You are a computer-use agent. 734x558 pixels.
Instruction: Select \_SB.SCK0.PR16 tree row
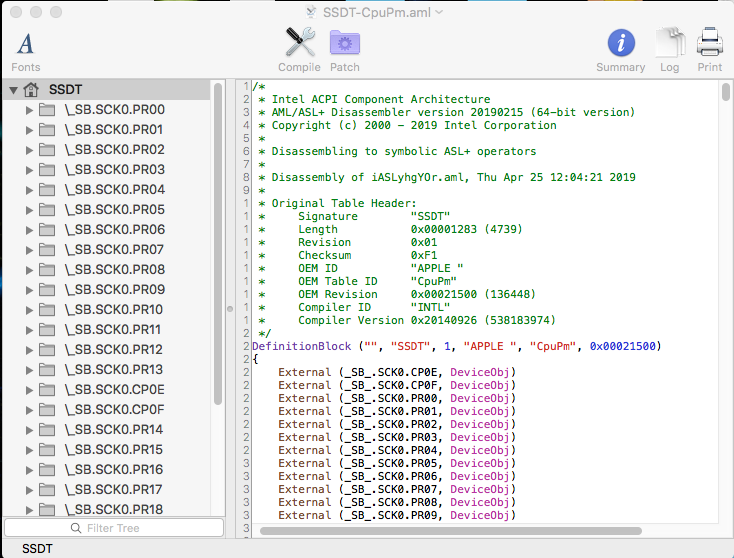click(107, 470)
